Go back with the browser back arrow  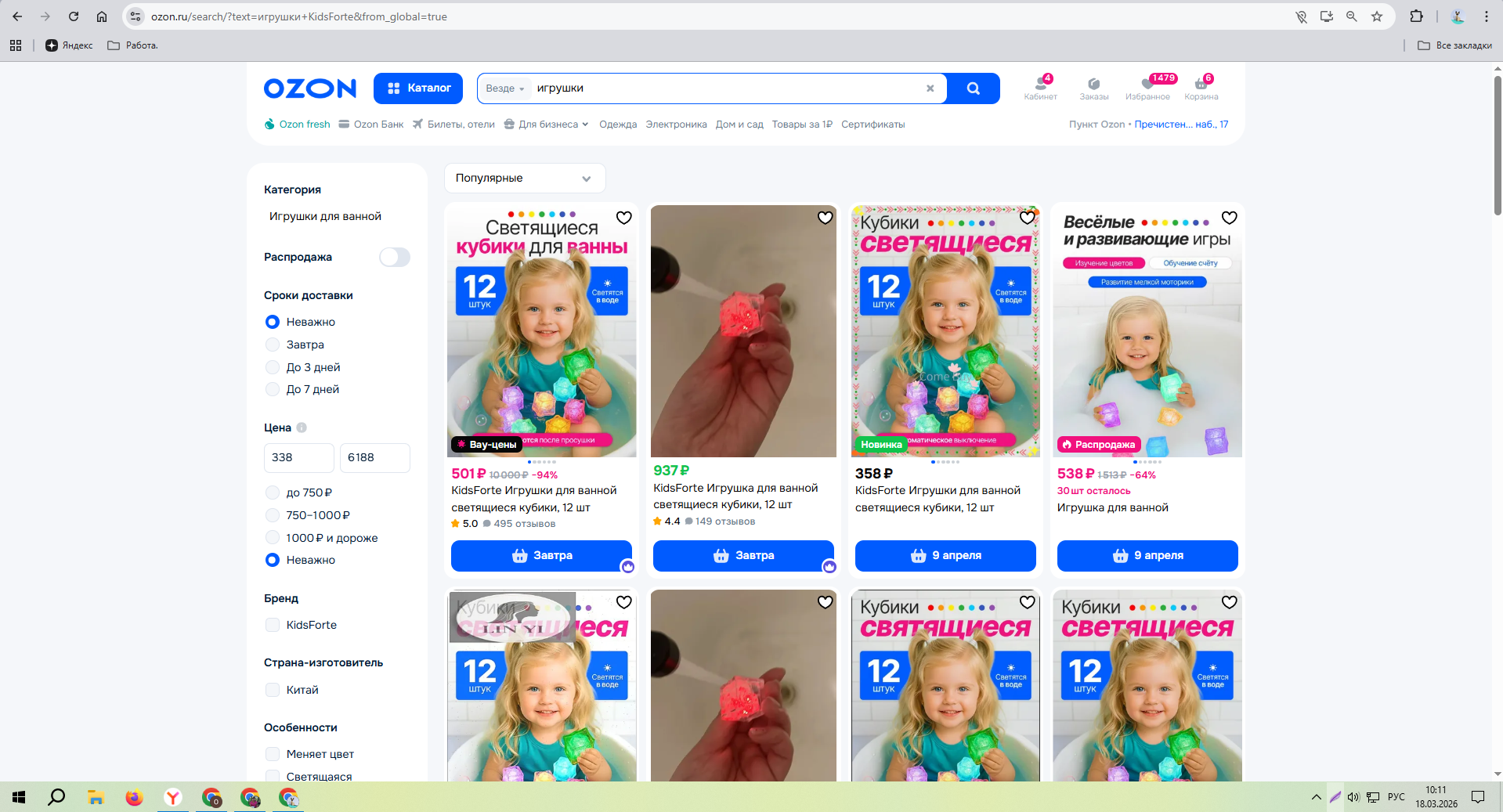click(17, 16)
